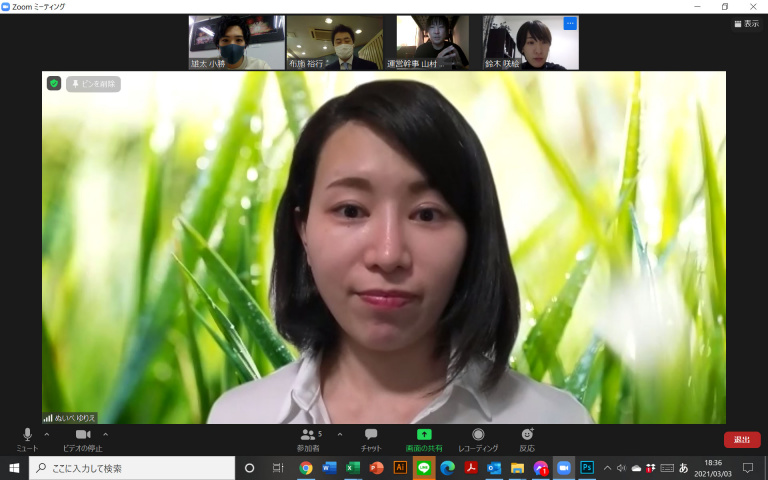
Task: Start recording with the レコーディング button
Action: click(x=478, y=435)
